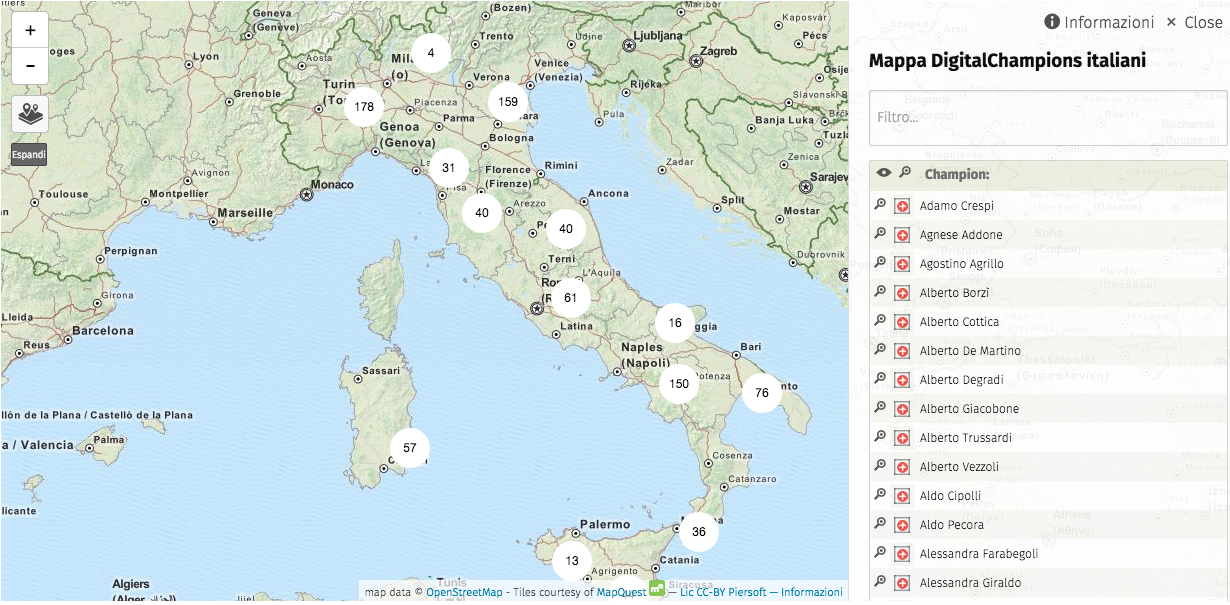
Task: Follow the MapQuest link
Action: coord(620,592)
